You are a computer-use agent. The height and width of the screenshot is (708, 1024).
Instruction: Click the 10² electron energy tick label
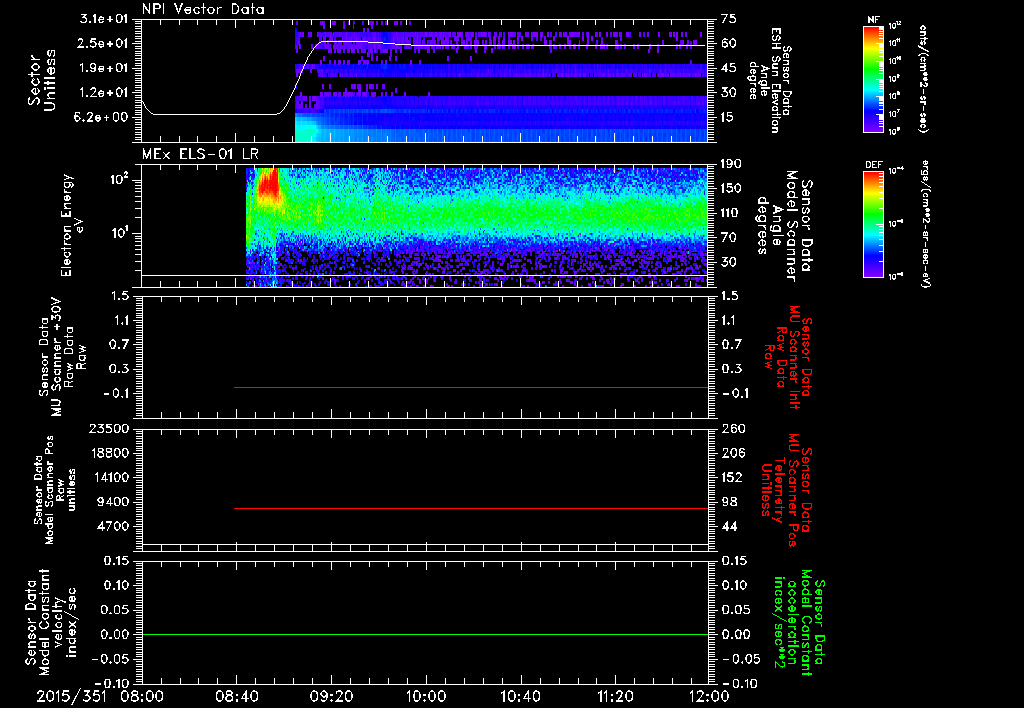[121, 180]
